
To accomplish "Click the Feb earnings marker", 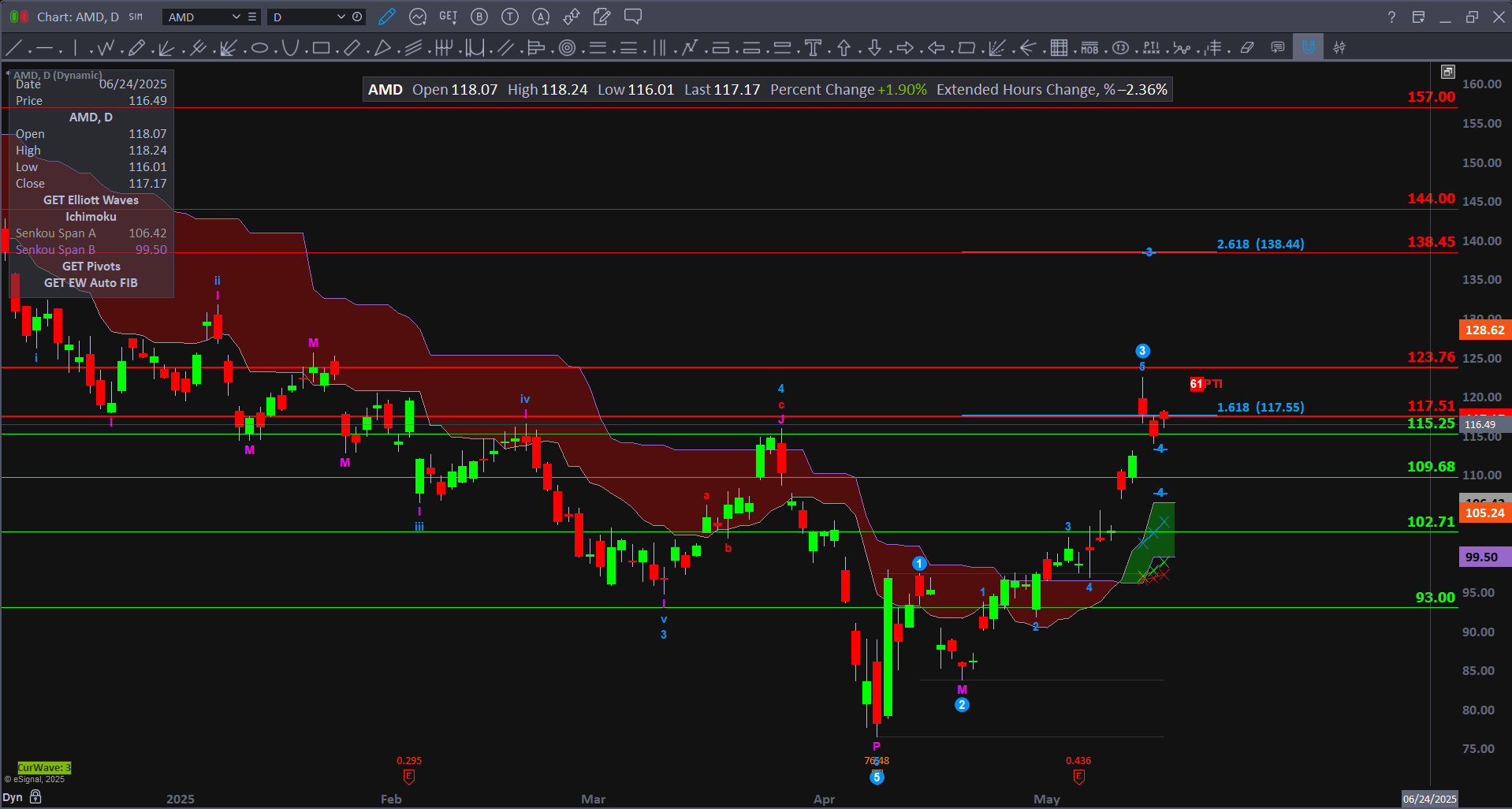I will pos(408,777).
